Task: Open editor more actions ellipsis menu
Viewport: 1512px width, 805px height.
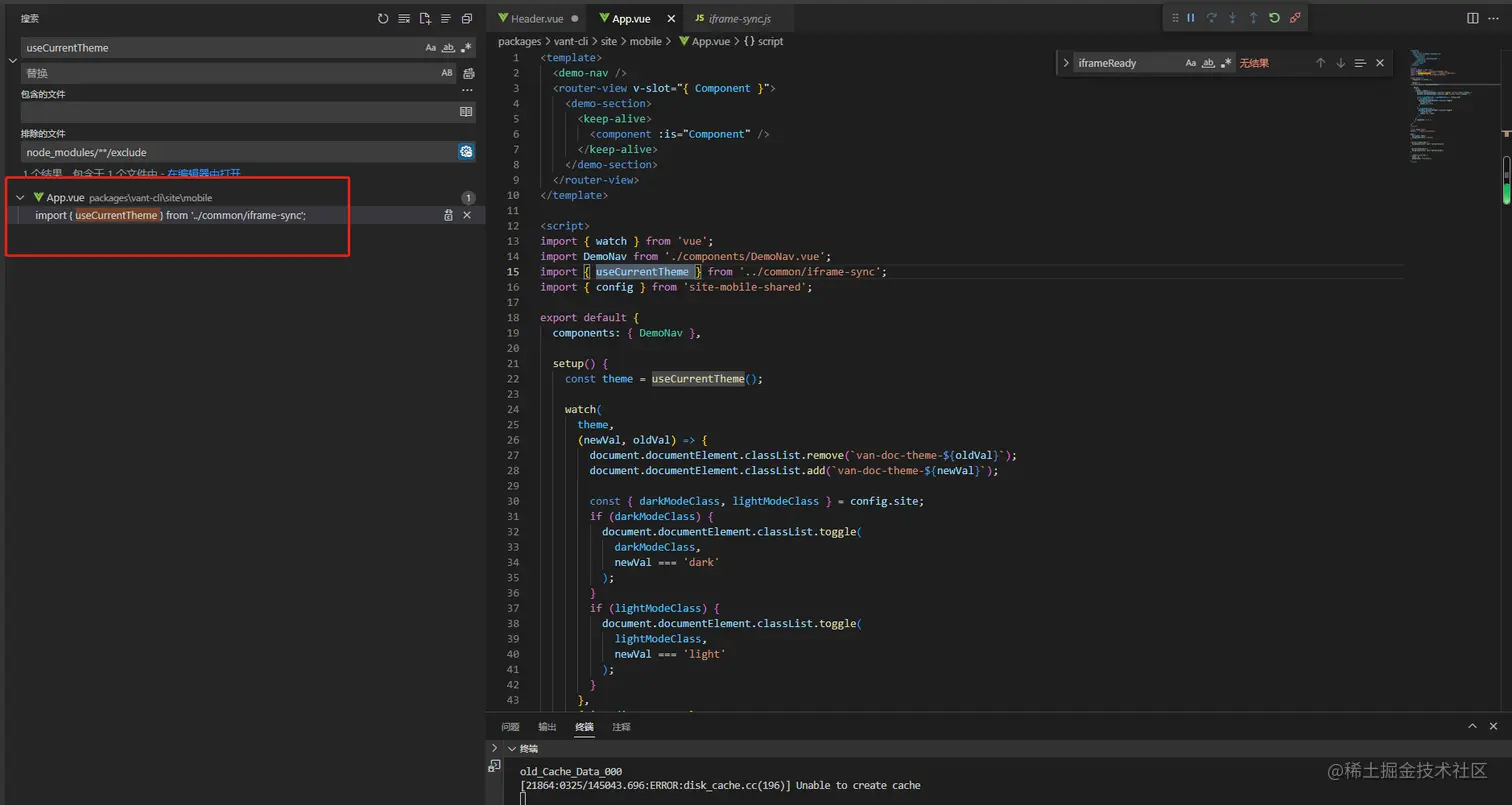Action: coord(1494,18)
